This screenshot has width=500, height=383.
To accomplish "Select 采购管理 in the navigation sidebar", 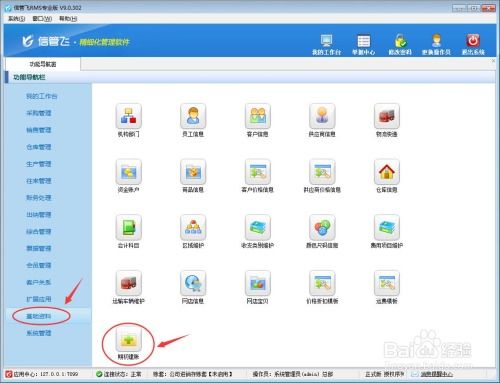I will click(39, 113).
